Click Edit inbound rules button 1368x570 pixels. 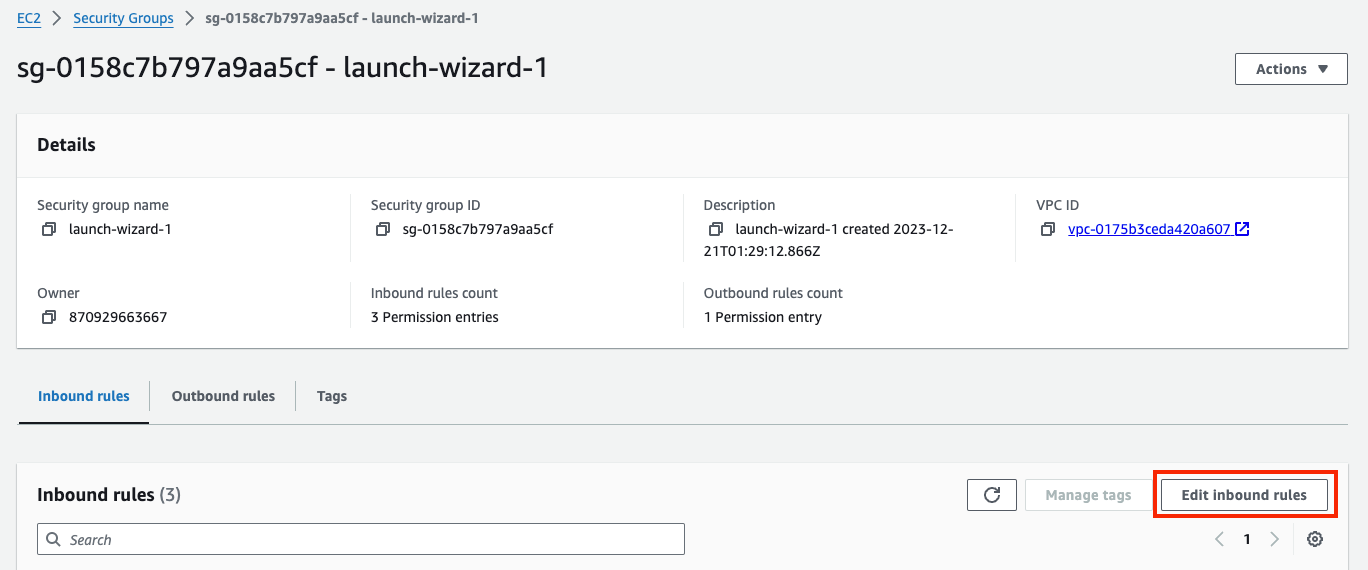click(x=1244, y=495)
